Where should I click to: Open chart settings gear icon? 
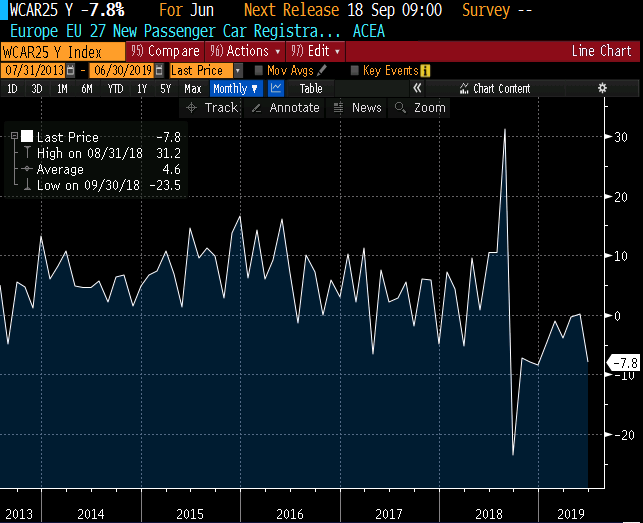click(602, 89)
